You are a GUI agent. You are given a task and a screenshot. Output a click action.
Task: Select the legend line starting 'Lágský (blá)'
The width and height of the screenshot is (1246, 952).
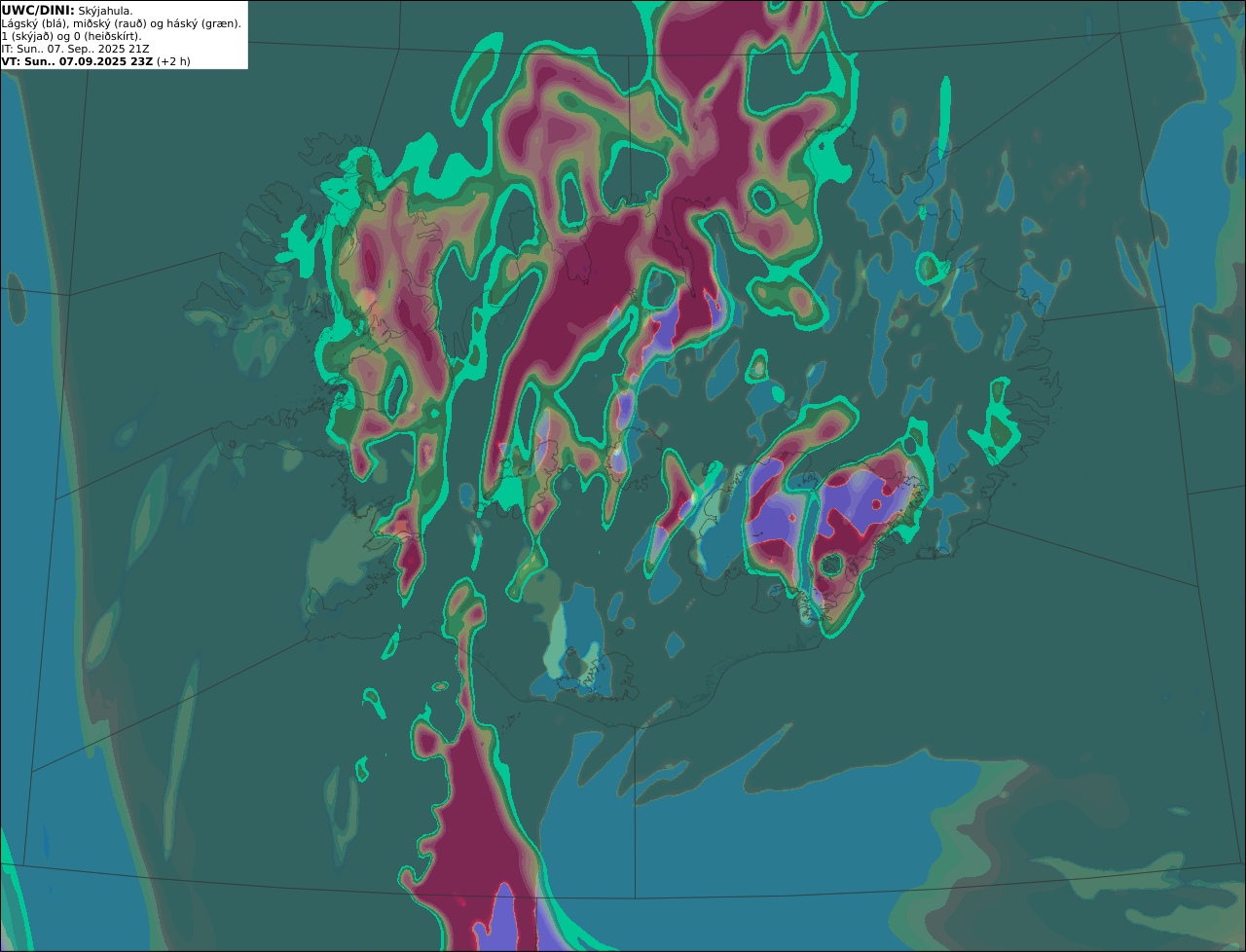pyautogui.click(x=122, y=23)
